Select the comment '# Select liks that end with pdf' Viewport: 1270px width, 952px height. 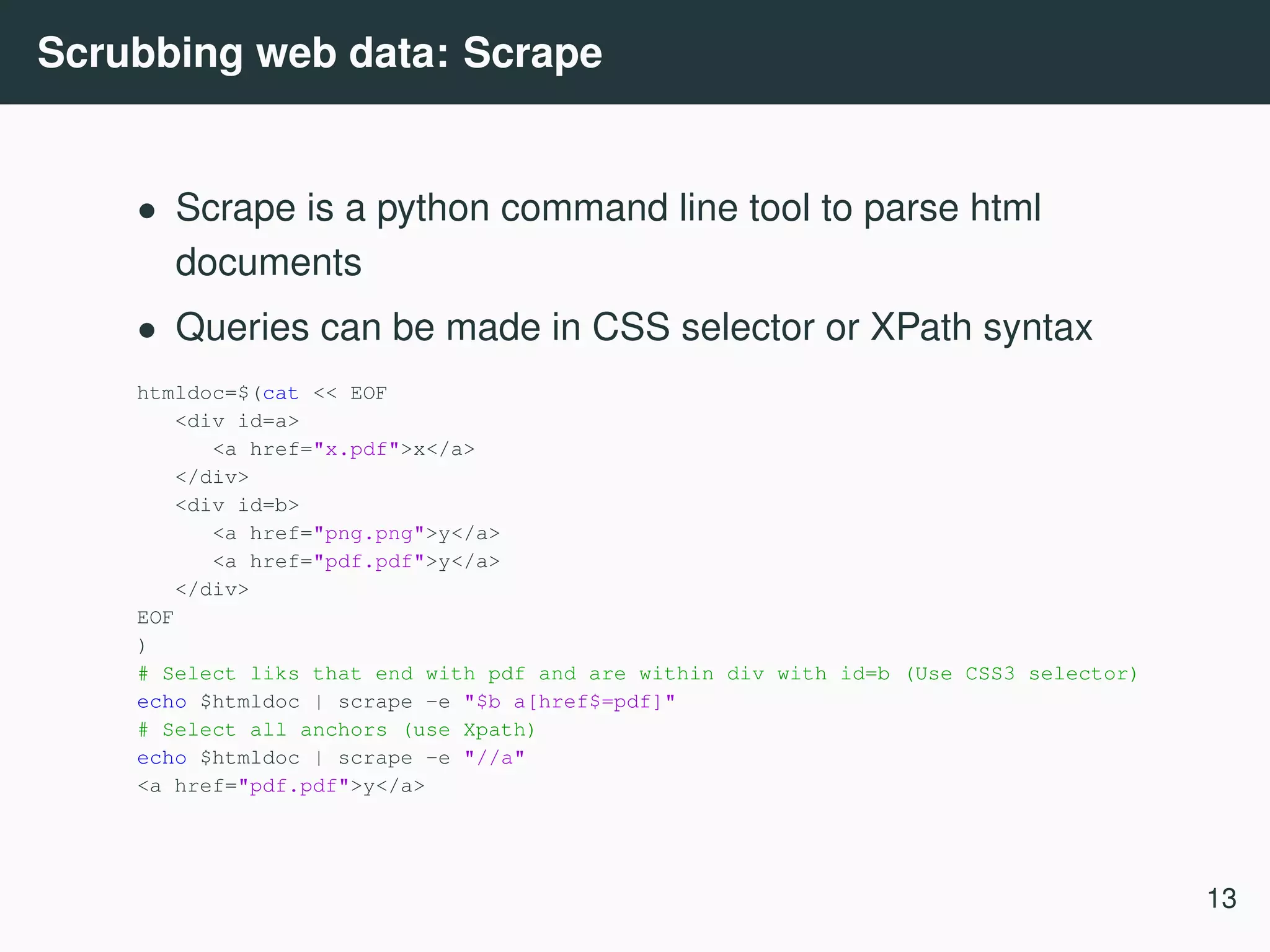[x=637, y=674]
